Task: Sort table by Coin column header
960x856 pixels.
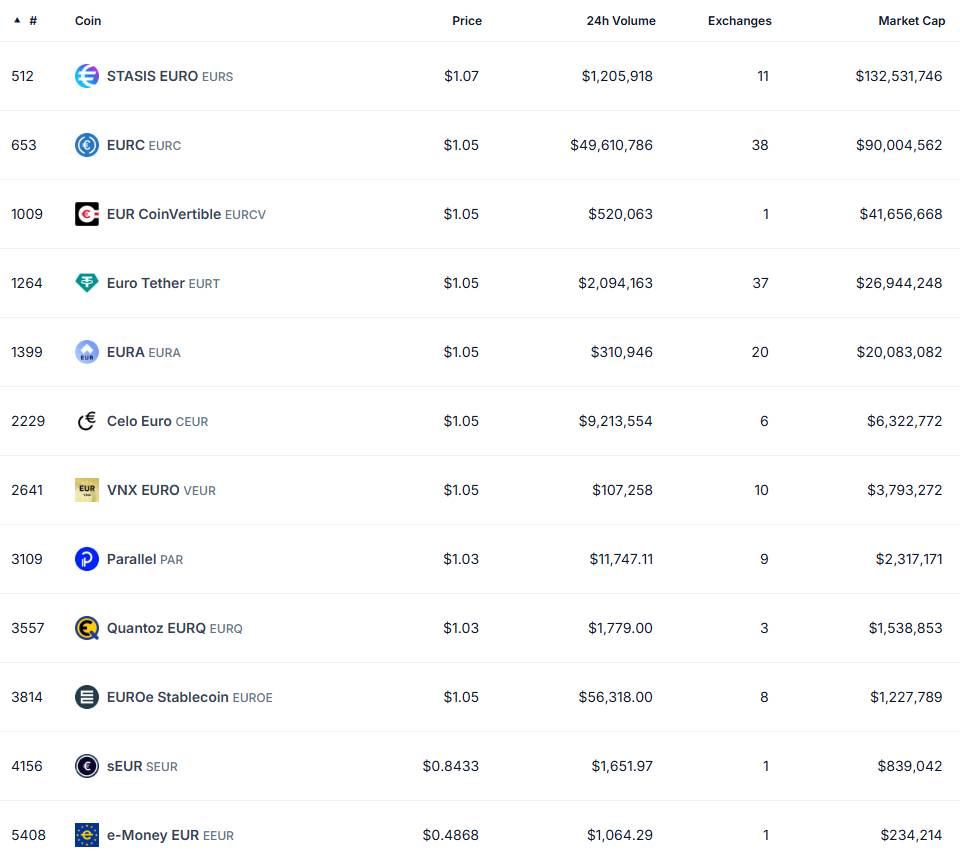Action: tap(88, 21)
